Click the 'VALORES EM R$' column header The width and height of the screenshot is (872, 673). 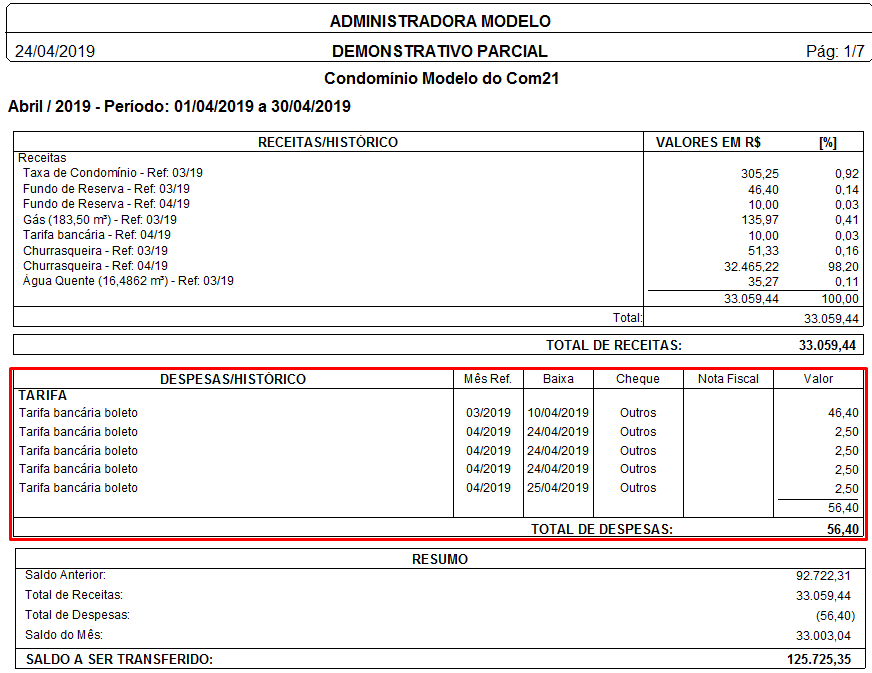(708, 142)
